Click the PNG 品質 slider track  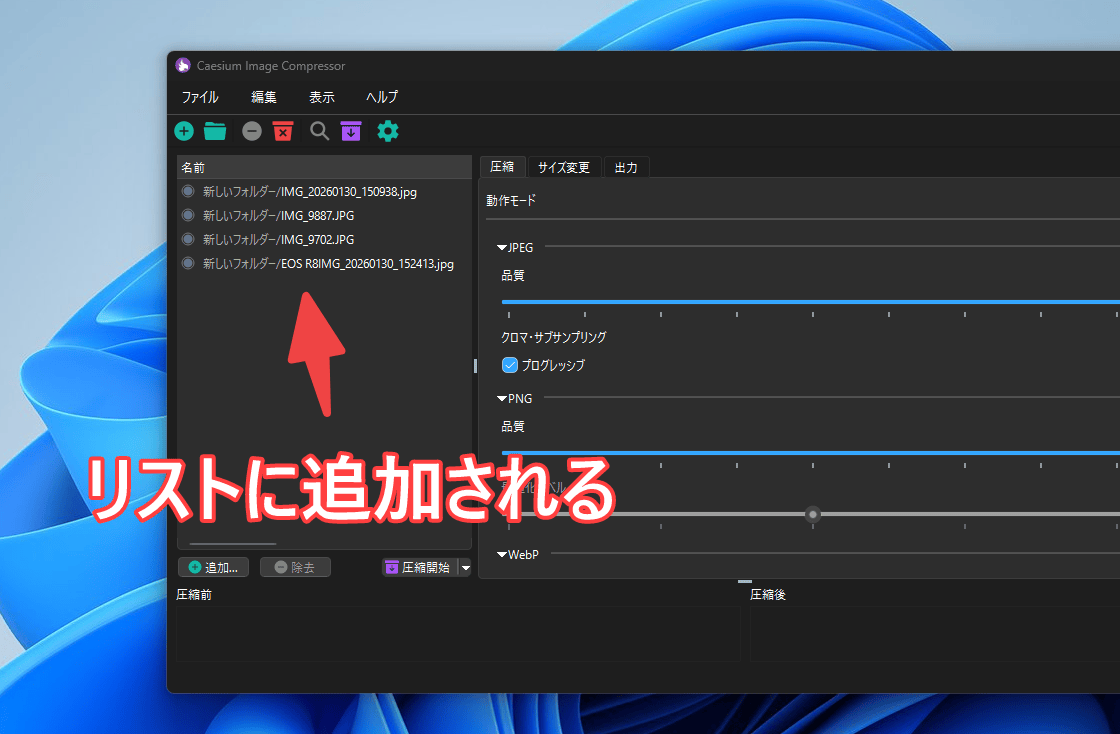(811, 453)
